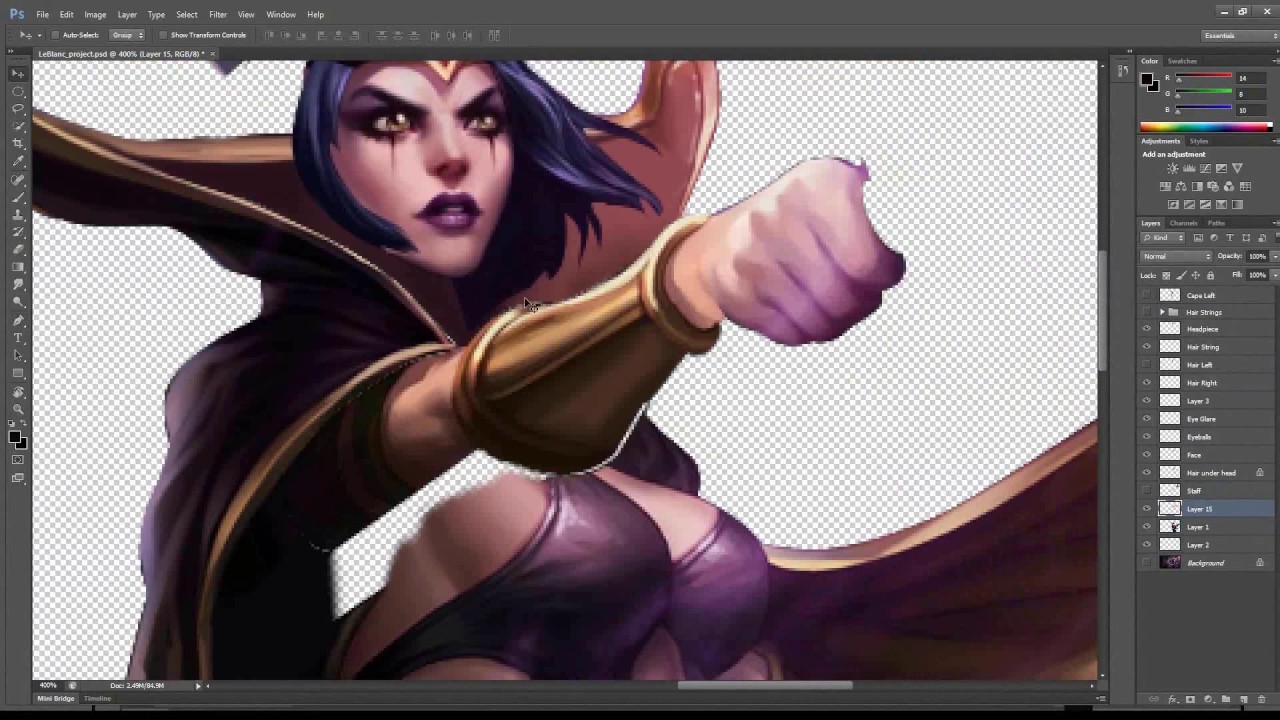Select the Eraser tool
Viewport: 1280px width, 720px height.
coord(18,250)
